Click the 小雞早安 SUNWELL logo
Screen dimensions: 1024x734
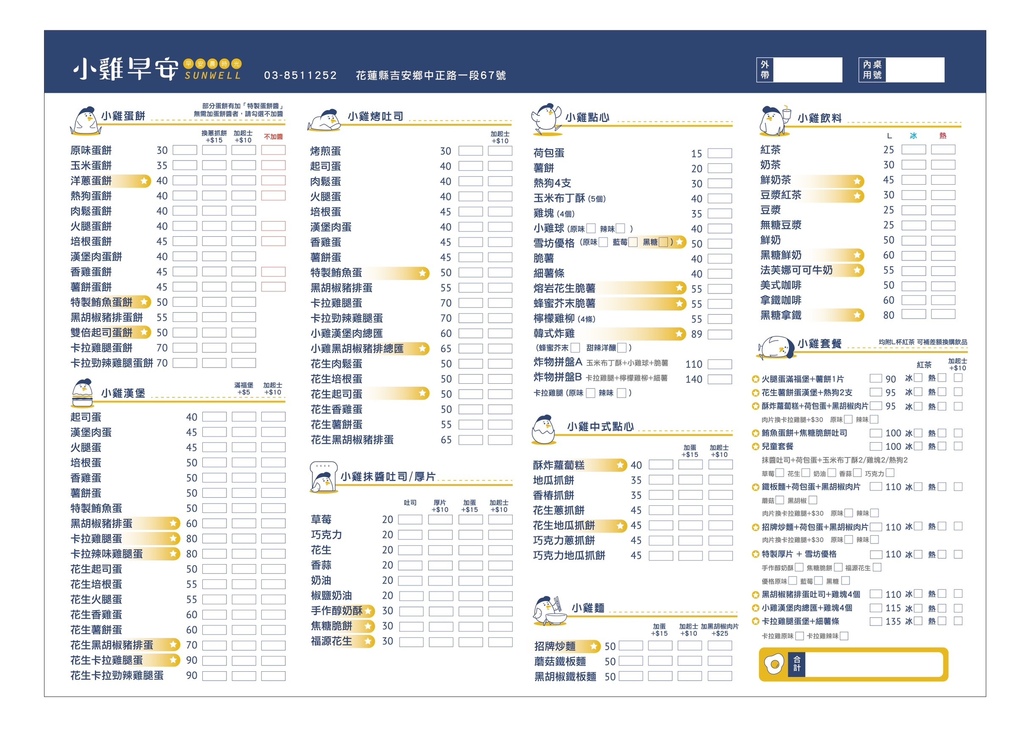coord(157,69)
